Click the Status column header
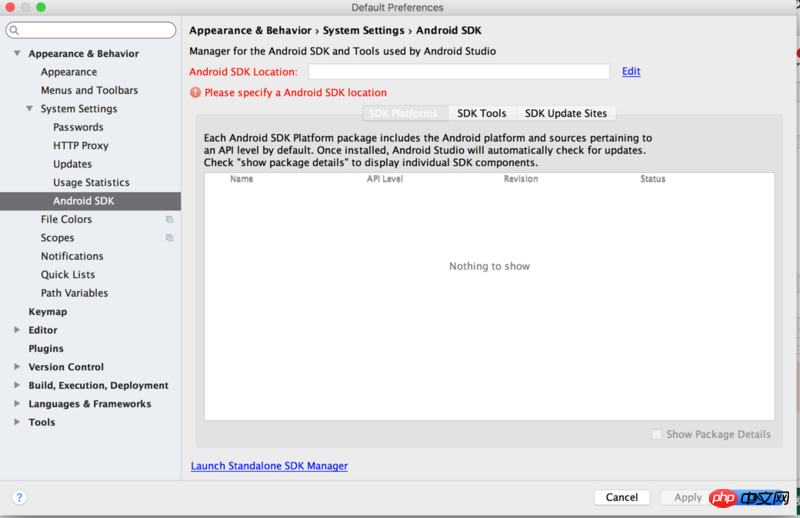The image size is (800, 518). click(653, 179)
